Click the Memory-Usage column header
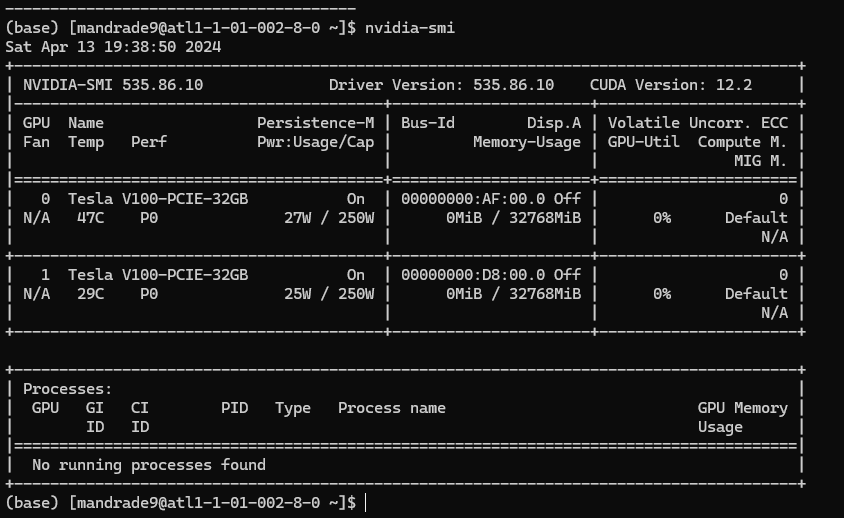Screen dimensions: 844x518 (527, 142)
